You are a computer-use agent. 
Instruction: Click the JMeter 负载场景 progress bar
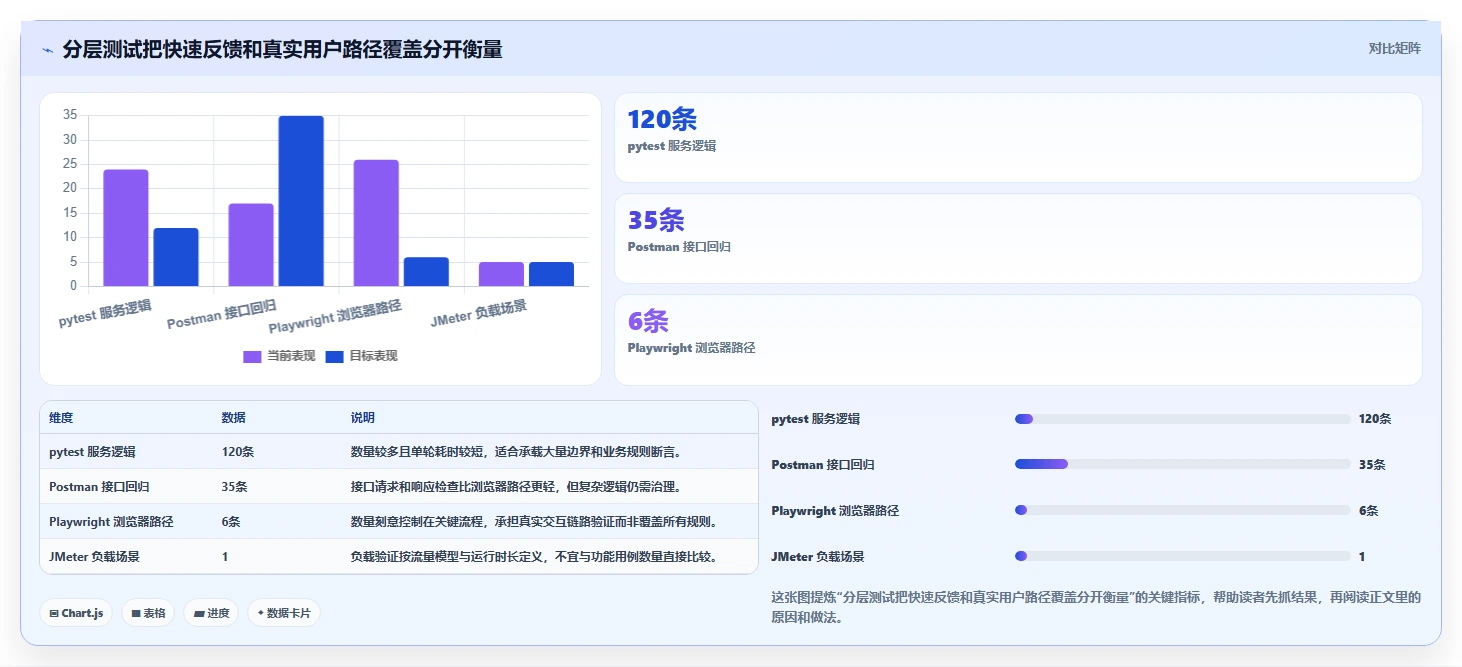click(1182, 556)
